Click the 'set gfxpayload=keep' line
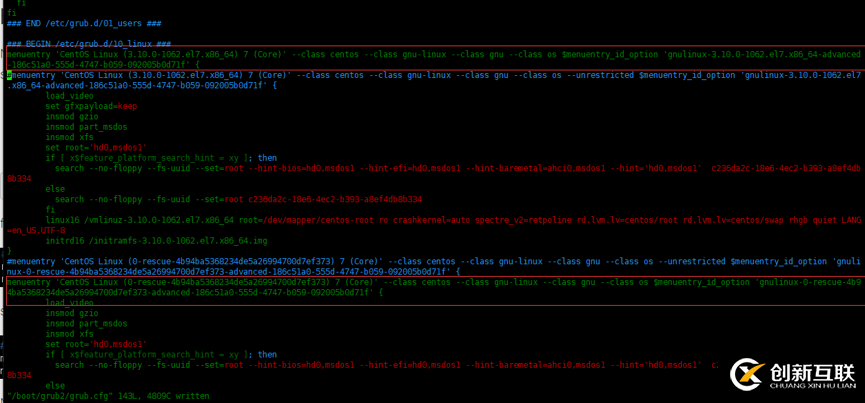This screenshot has height=403, width=865. [91, 106]
